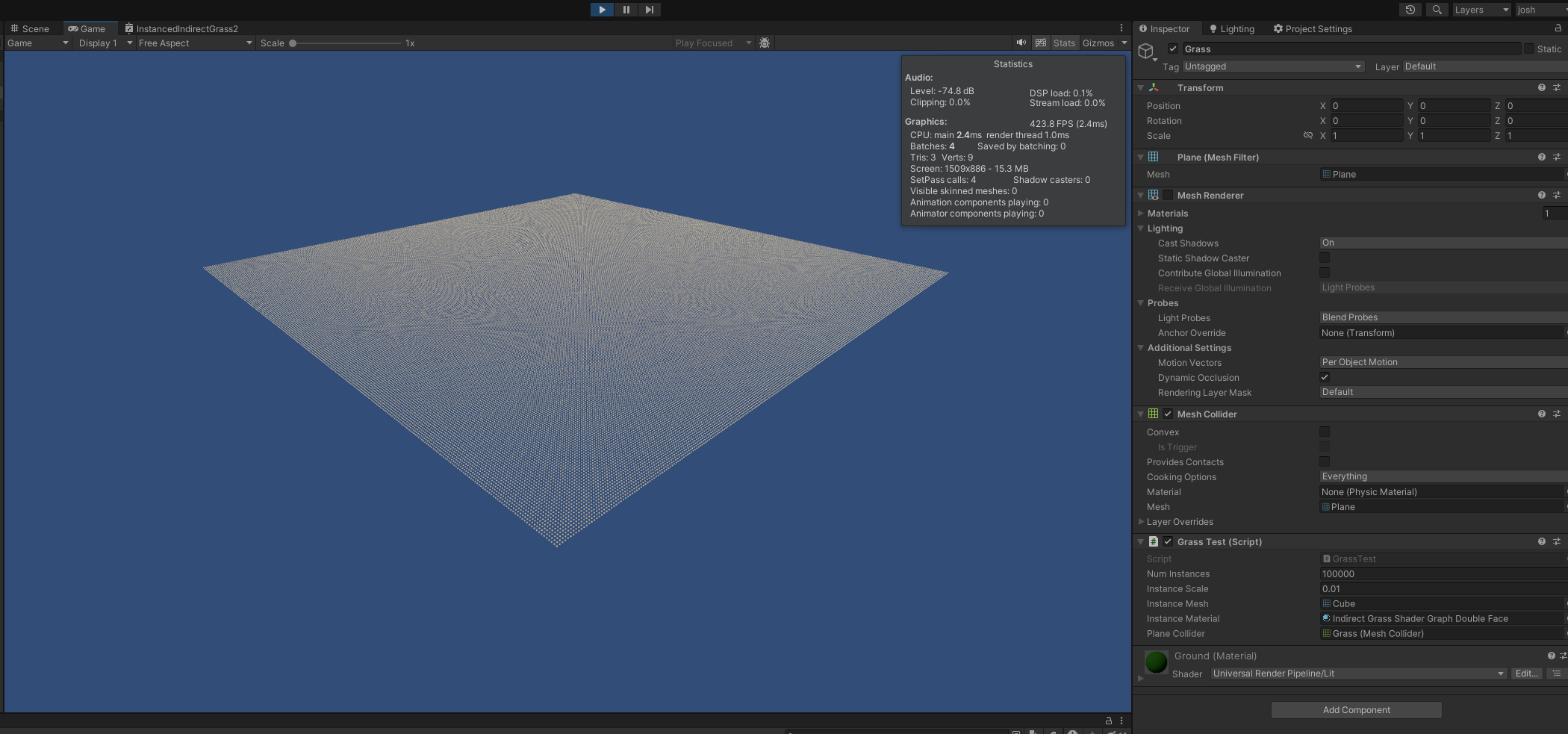Image resolution: width=1568 pixels, height=734 pixels.
Task: Click the Pause button in toolbar
Action: click(626, 10)
